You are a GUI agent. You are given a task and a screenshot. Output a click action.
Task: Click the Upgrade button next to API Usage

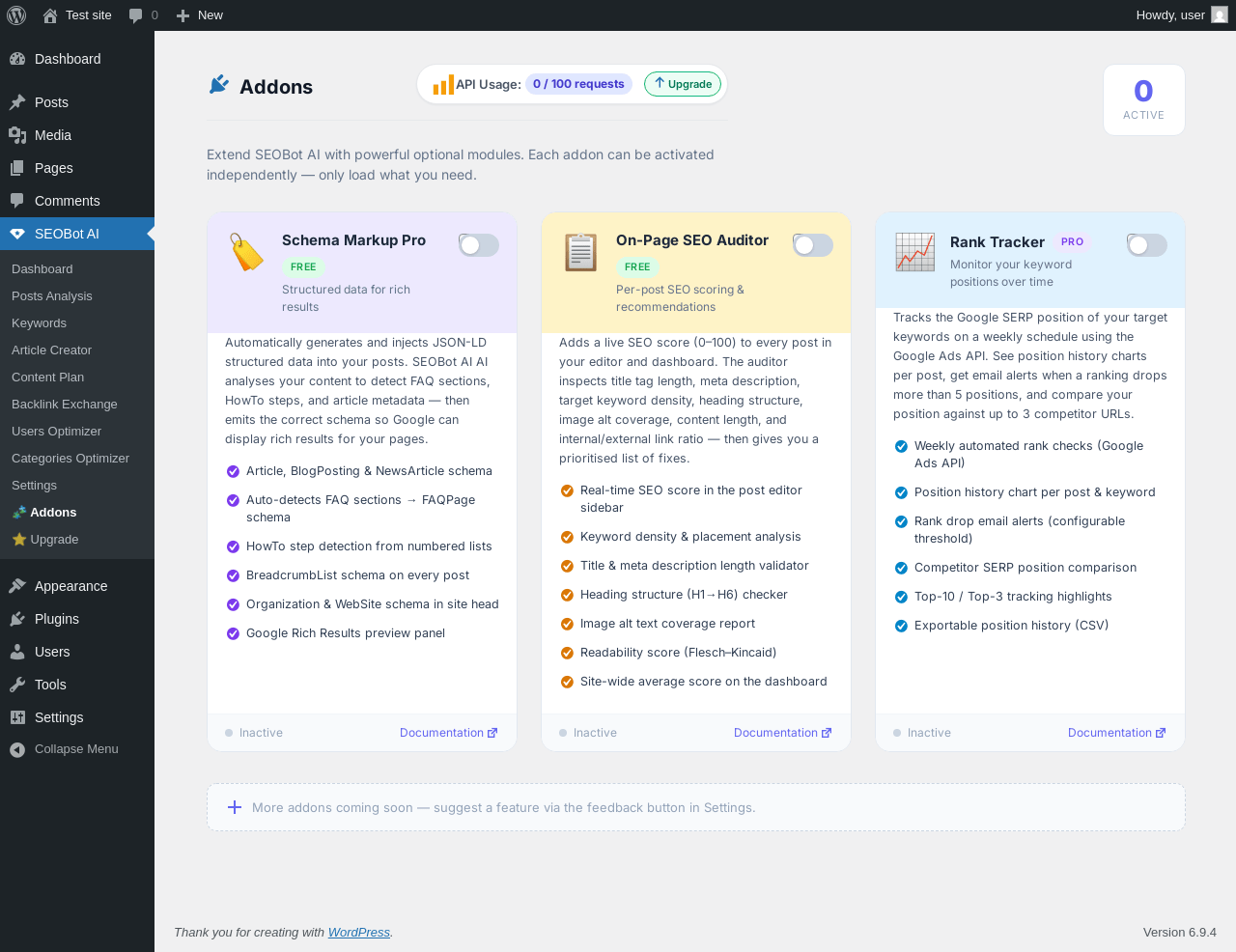pyautogui.click(x=683, y=84)
